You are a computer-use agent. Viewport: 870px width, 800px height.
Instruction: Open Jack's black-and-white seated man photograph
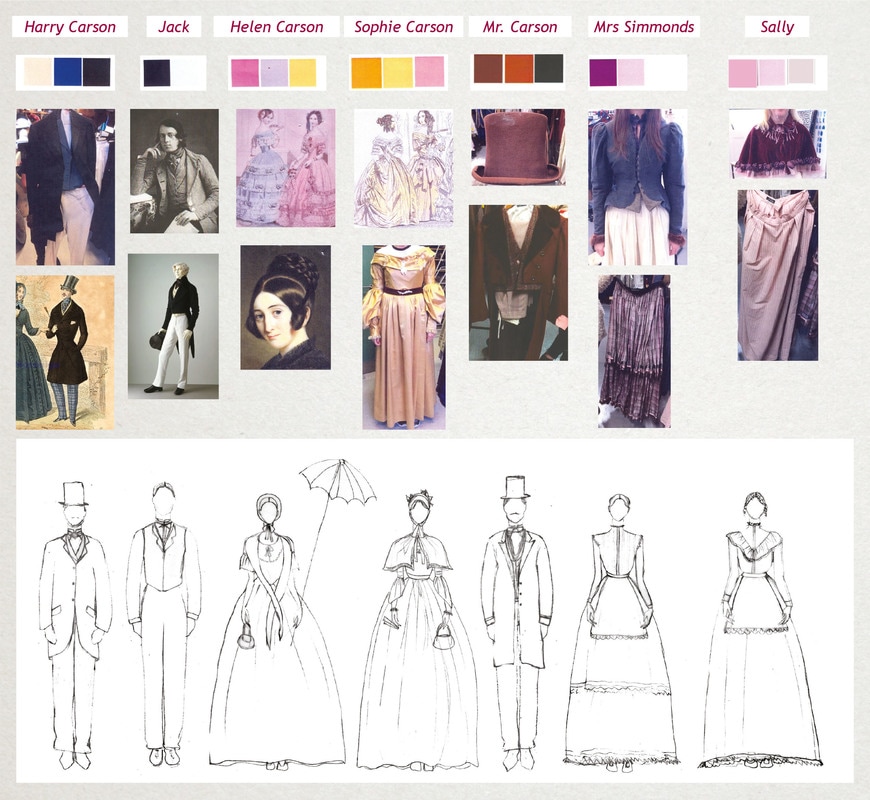[174, 171]
